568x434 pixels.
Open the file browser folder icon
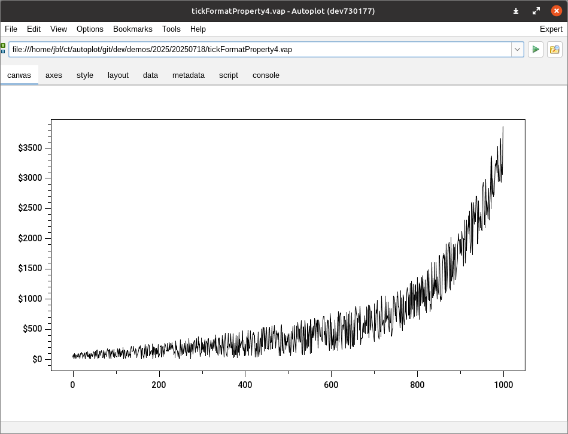point(555,49)
